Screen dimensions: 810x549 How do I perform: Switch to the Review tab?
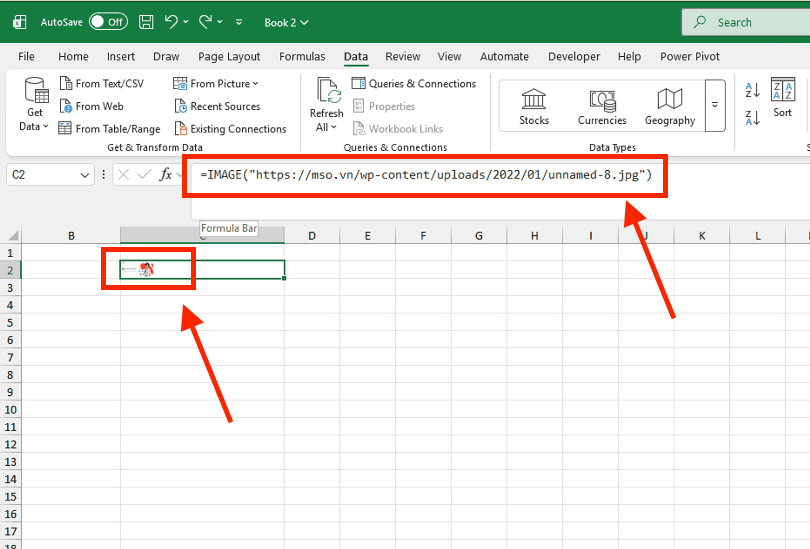(402, 56)
